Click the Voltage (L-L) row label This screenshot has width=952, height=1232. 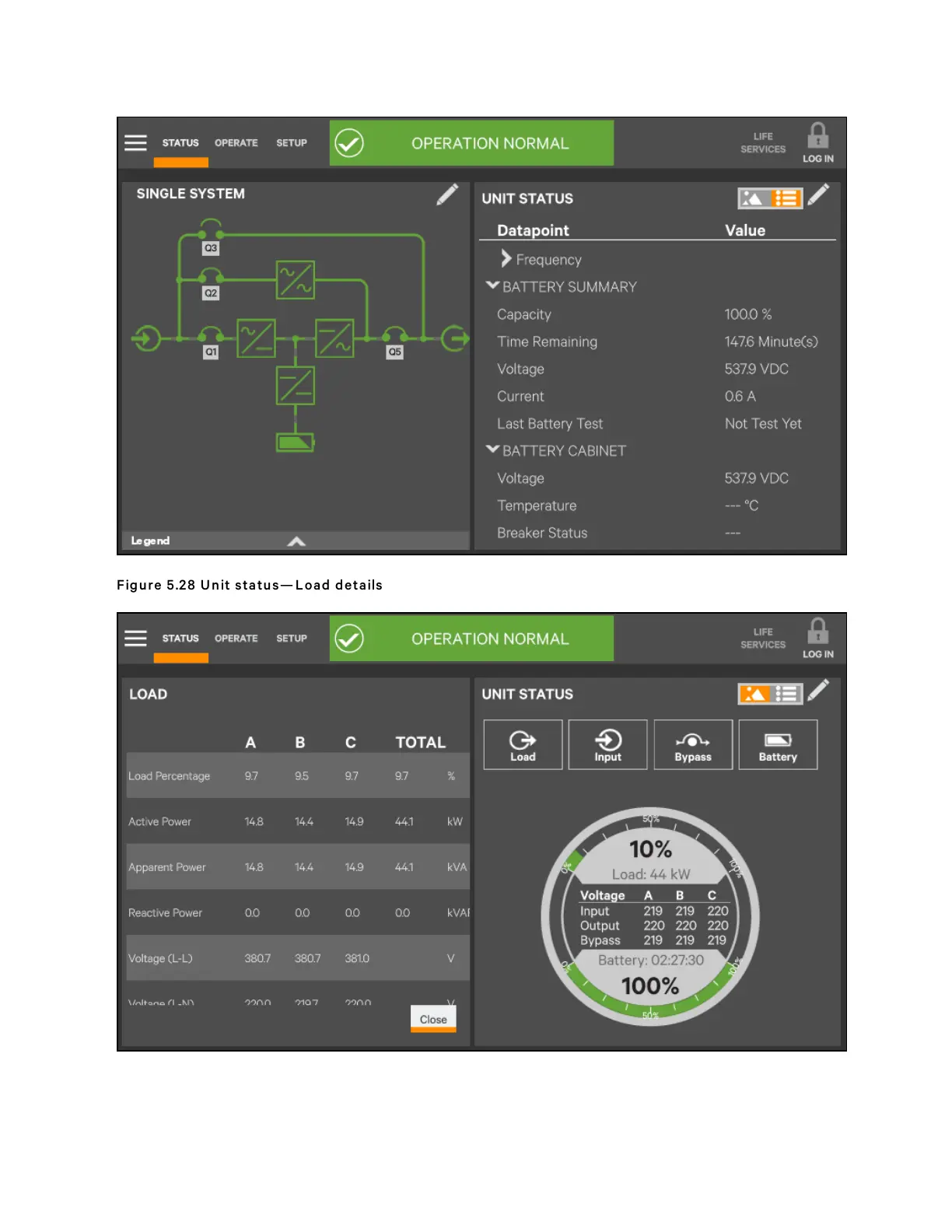[160, 958]
